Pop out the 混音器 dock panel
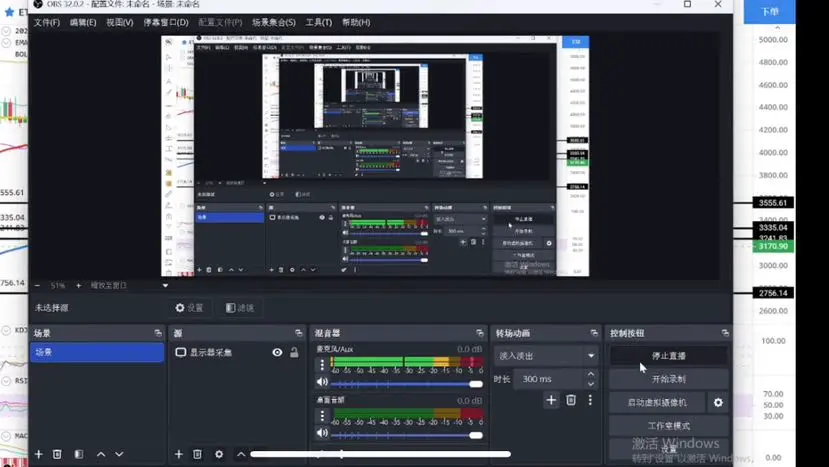 [482, 333]
